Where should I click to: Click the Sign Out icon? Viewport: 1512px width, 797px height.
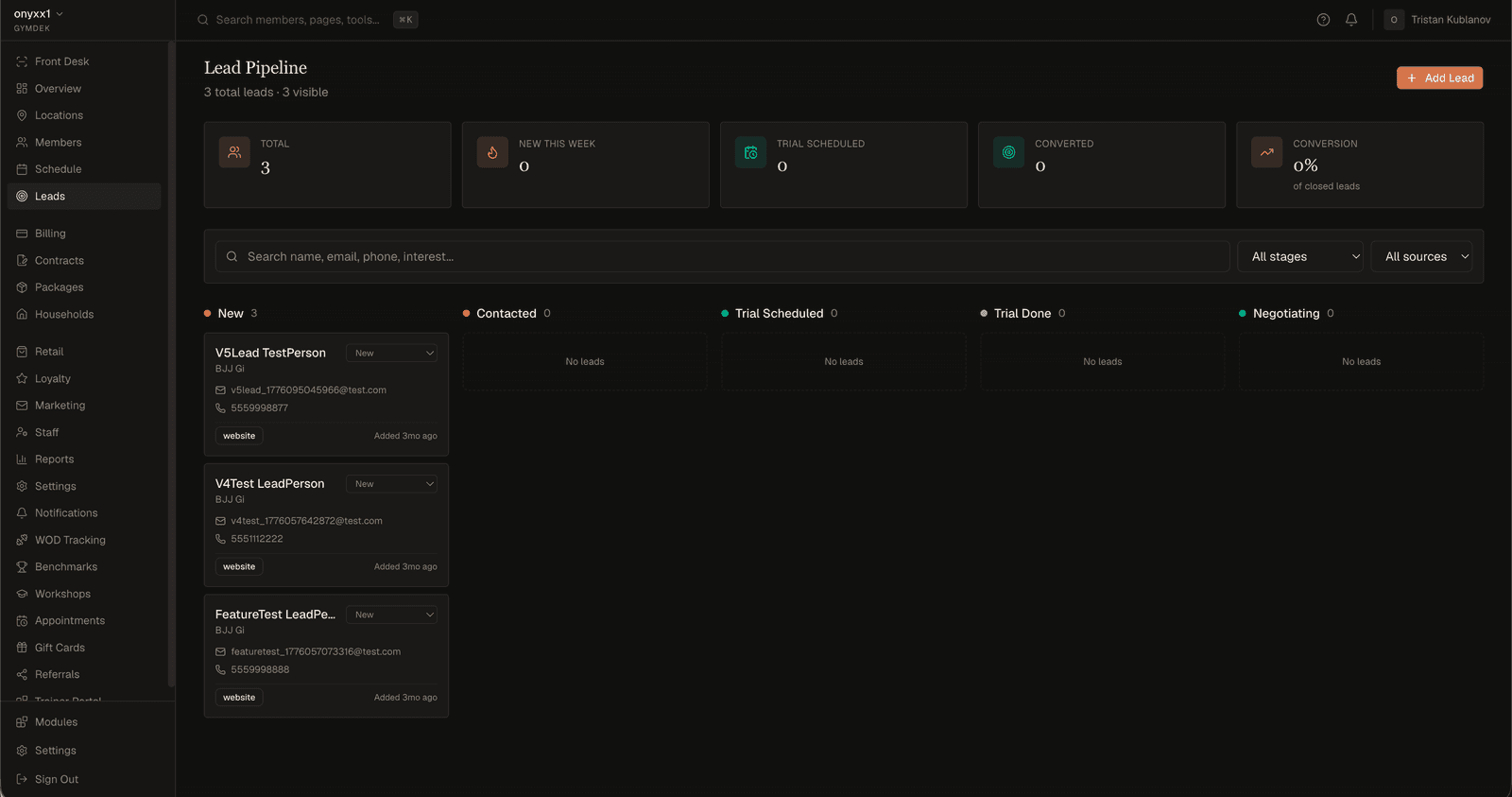(x=22, y=779)
